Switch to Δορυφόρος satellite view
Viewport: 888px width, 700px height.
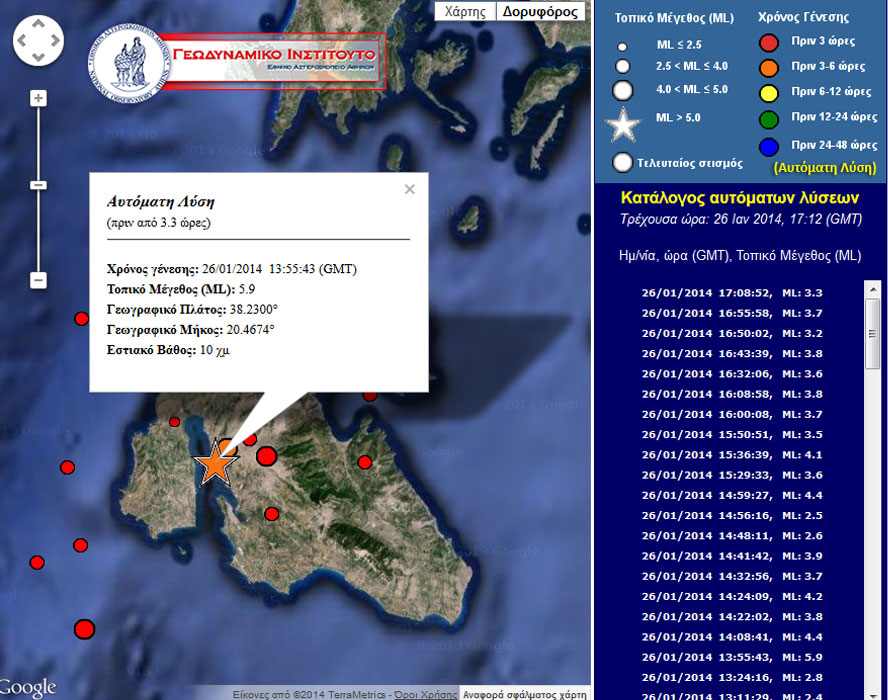[540, 12]
